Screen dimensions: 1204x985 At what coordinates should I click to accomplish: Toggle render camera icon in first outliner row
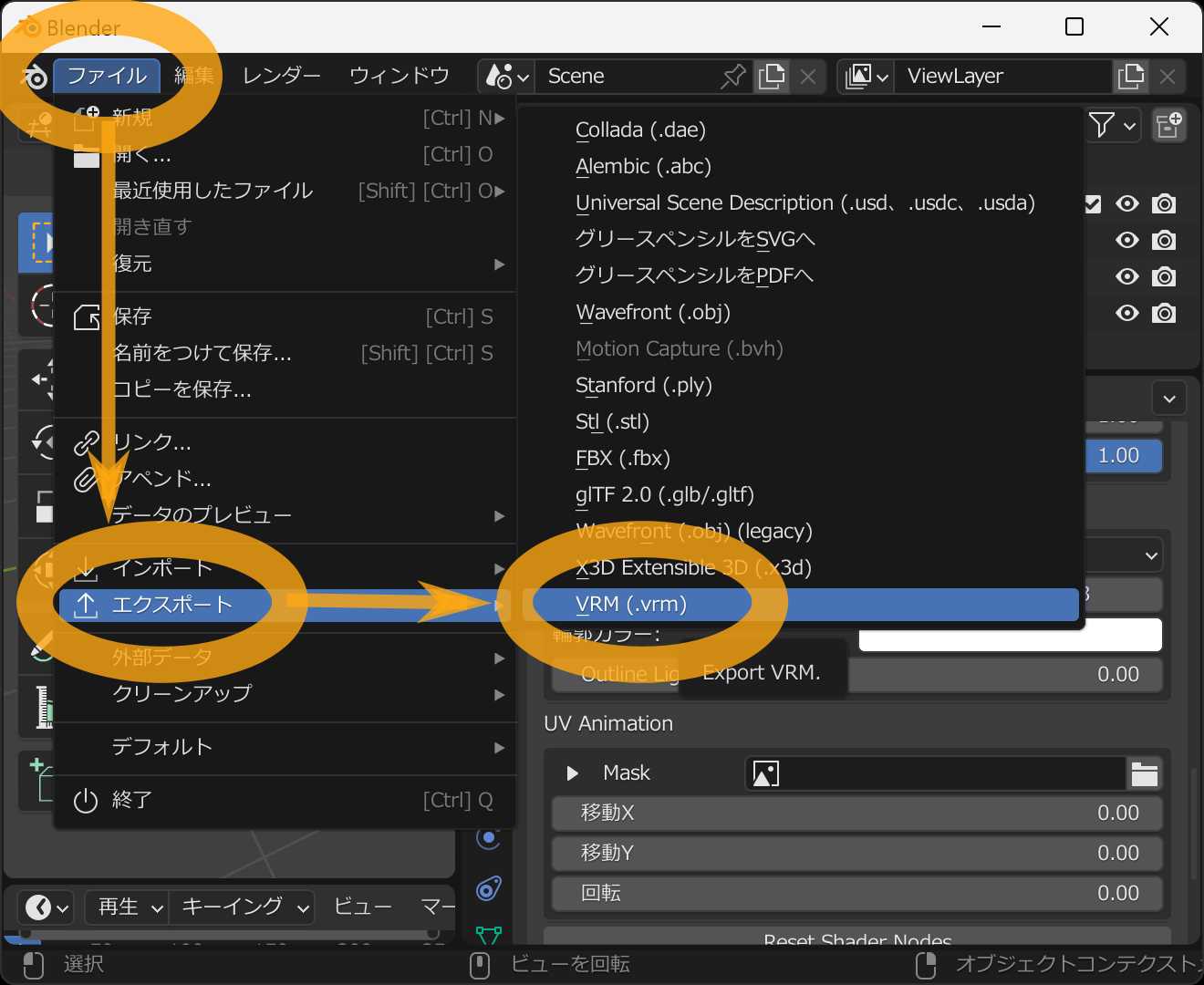[1164, 203]
